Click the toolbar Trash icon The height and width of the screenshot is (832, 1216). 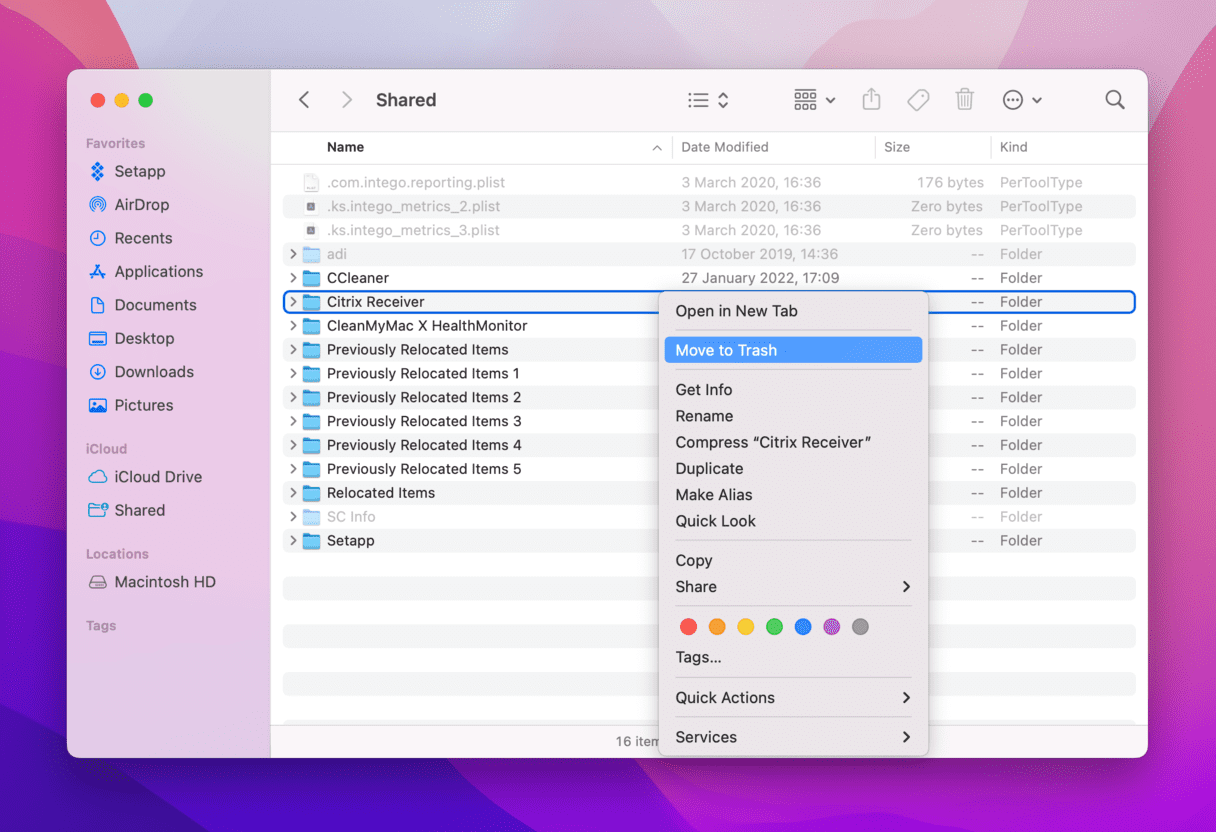(x=964, y=99)
